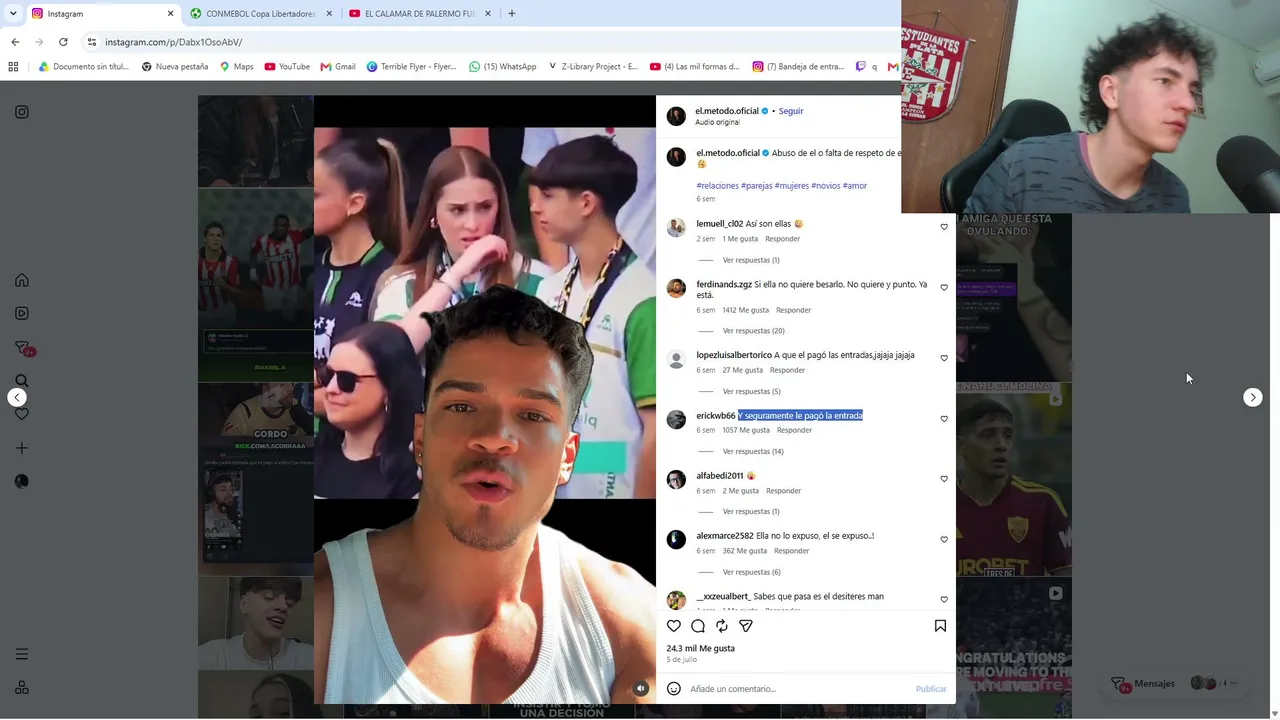Expand "Ver respuestas (6)"
The height and width of the screenshot is (720, 1280).
pyautogui.click(x=751, y=572)
